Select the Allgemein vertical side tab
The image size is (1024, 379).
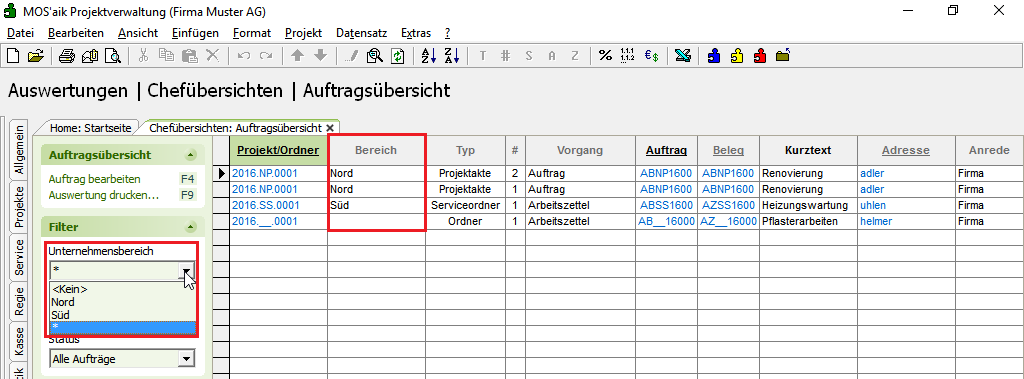(x=19, y=150)
